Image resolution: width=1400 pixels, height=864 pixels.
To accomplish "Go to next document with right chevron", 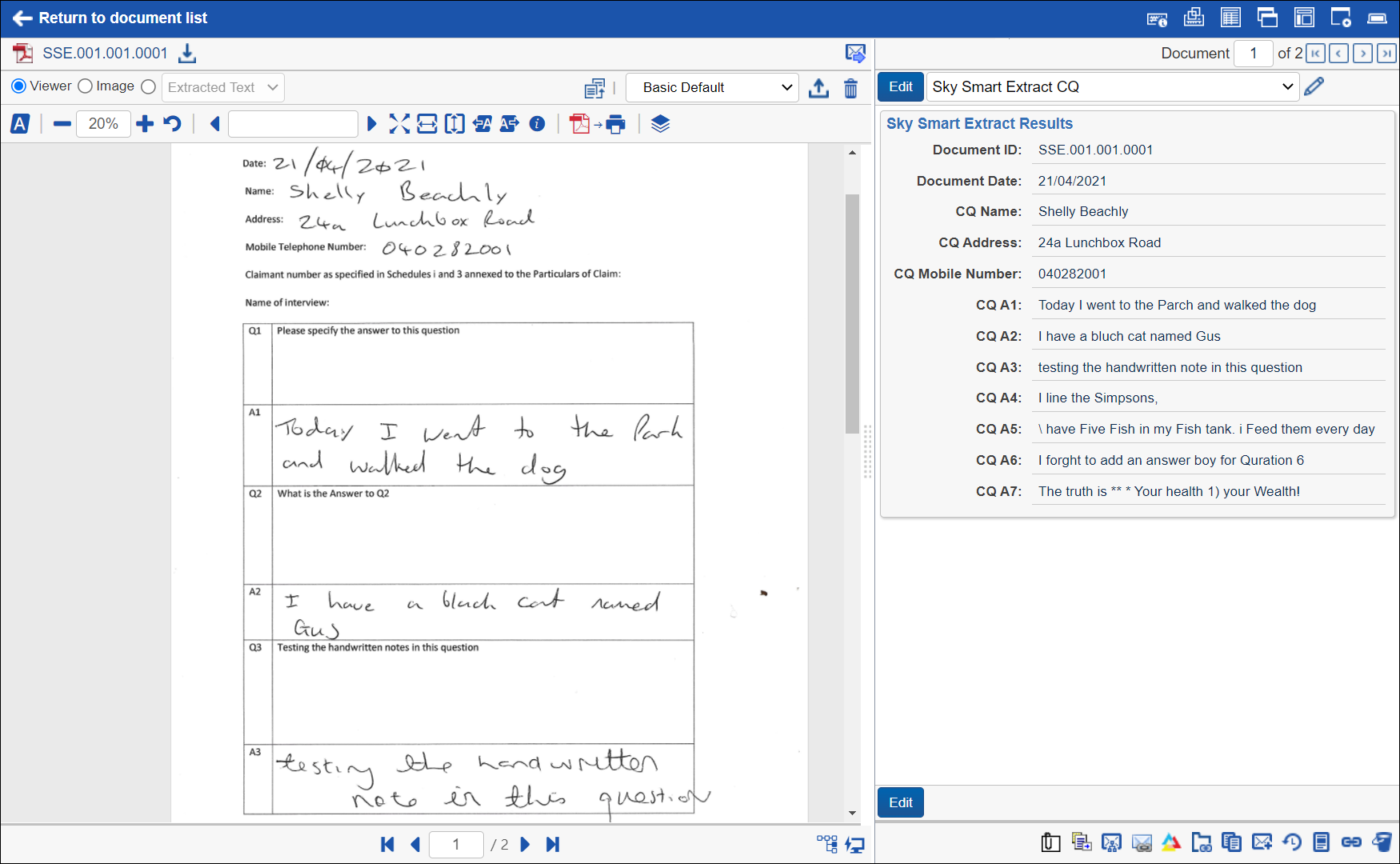I will (x=1362, y=54).
